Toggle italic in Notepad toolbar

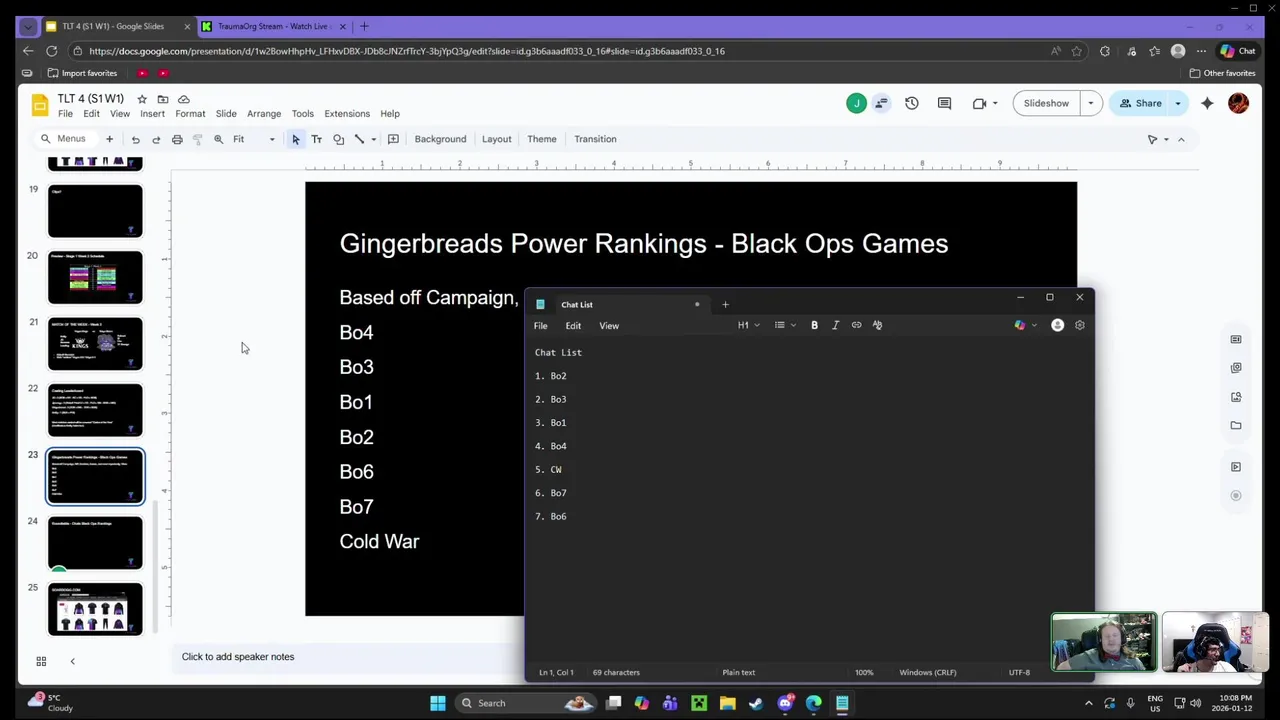pos(835,325)
